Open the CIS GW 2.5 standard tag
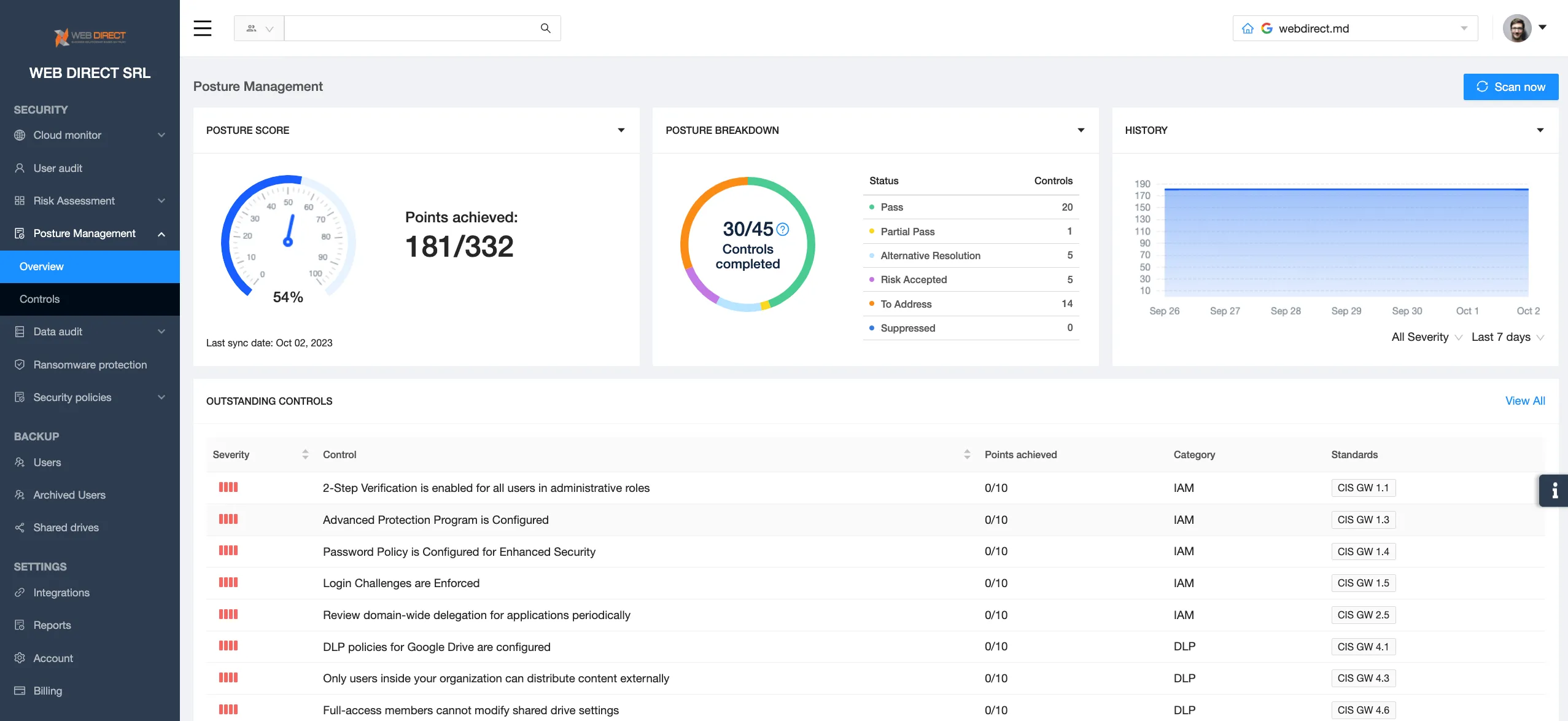 pyautogui.click(x=1364, y=615)
